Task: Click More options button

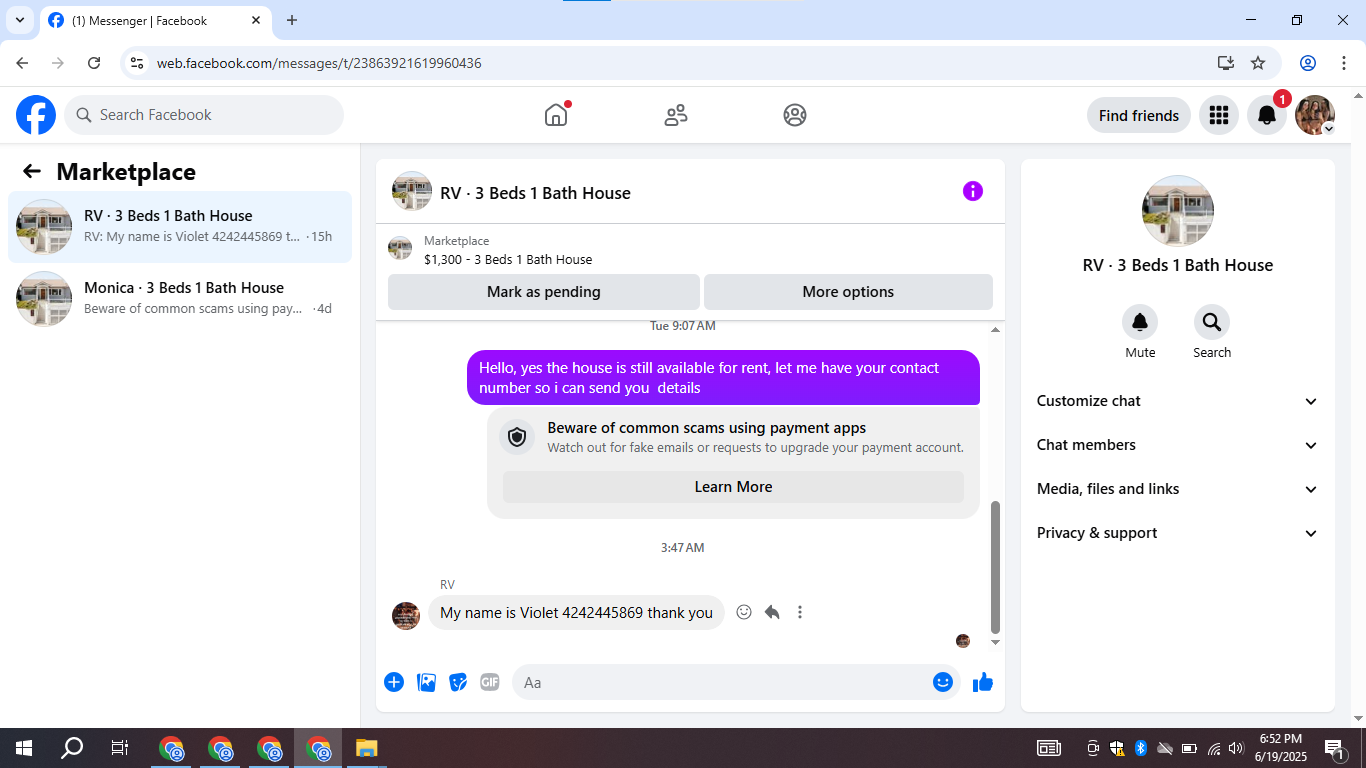Action: [x=848, y=292]
